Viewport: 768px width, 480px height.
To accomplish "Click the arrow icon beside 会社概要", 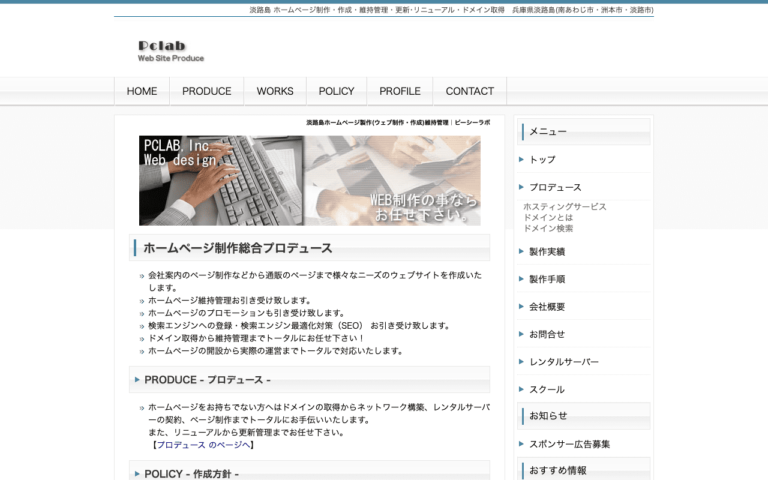I will [x=521, y=307].
